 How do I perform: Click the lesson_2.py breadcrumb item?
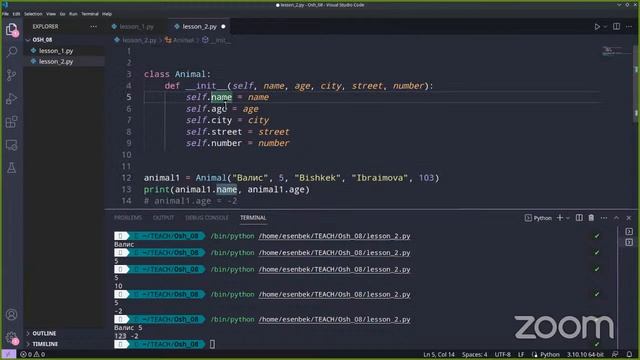139,40
